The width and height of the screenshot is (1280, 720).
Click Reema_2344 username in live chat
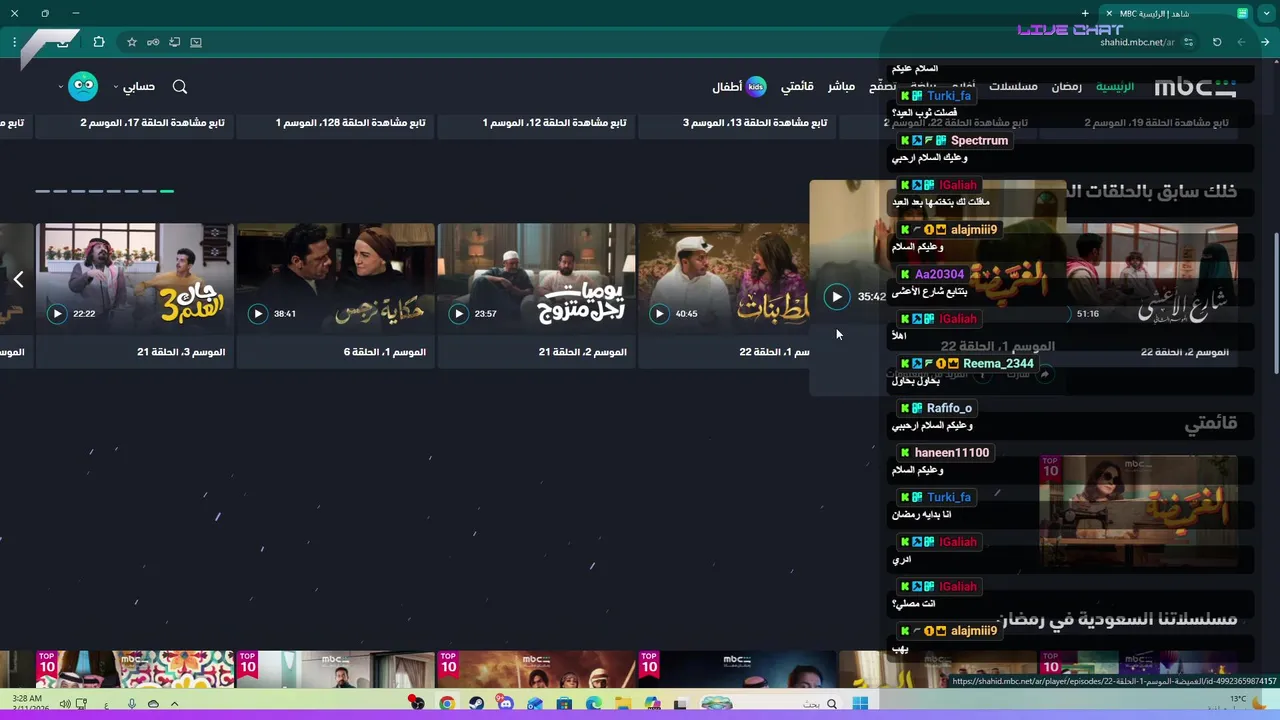point(998,364)
